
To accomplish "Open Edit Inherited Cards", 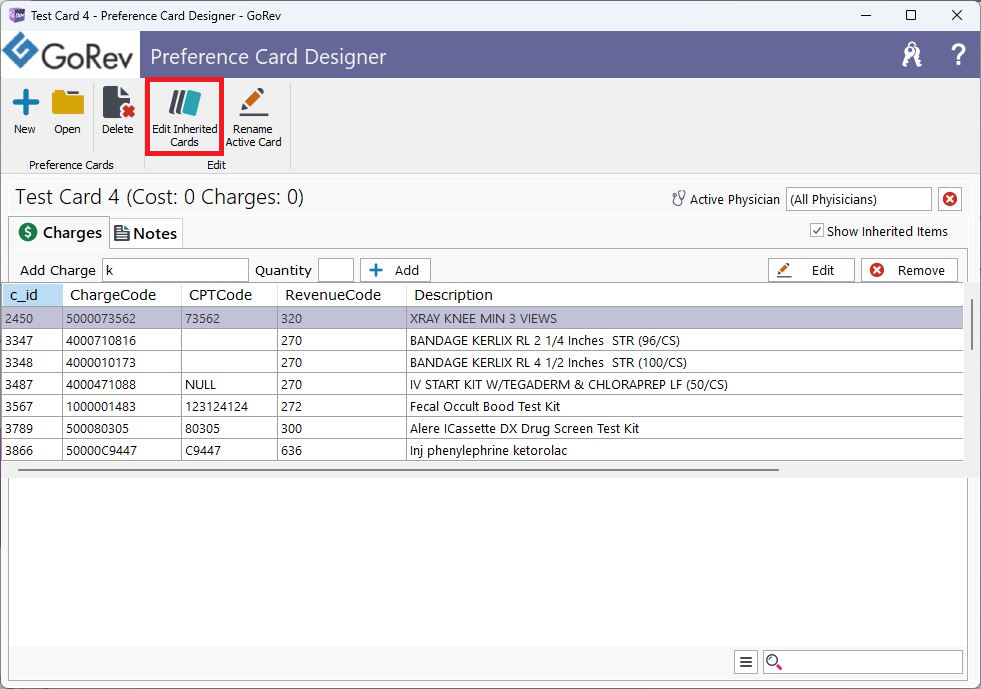I will click(185, 117).
